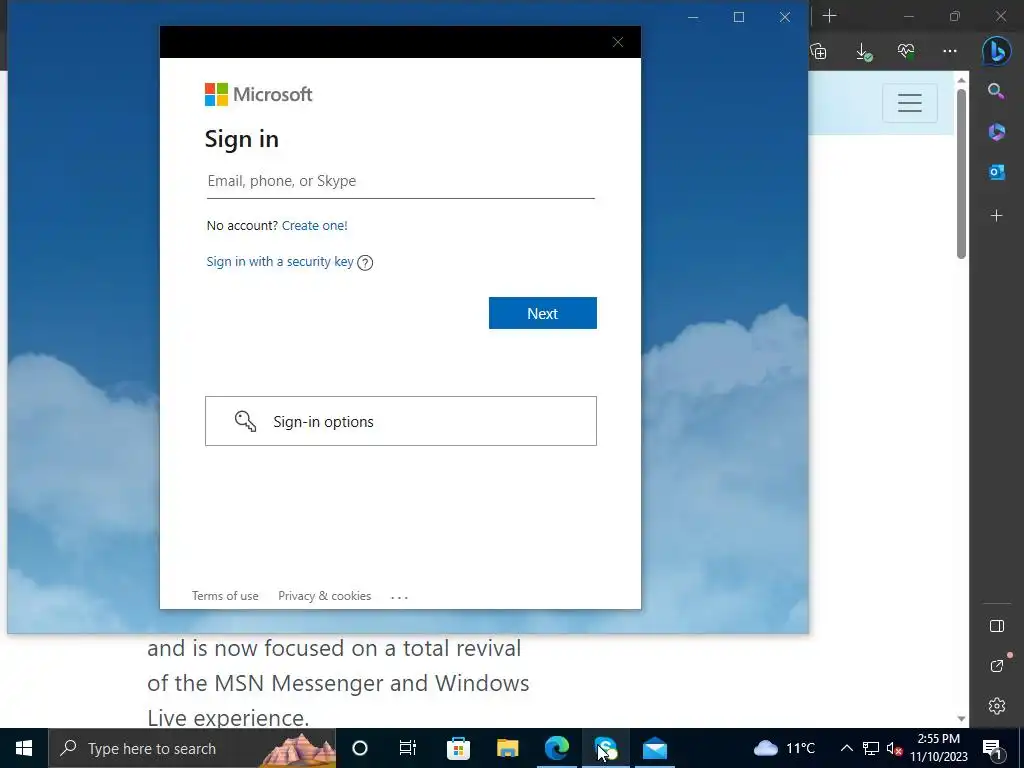Open Bing Copilot sidebar button
This screenshot has width=1024, height=768.
click(996, 51)
